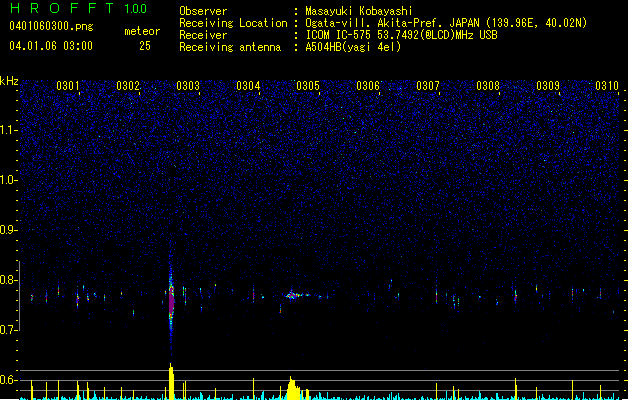Click the 0305 time marker
Image resolution: width=629 pixels, height=400 pixels.
pyautogui.click(x=308, y=86)
